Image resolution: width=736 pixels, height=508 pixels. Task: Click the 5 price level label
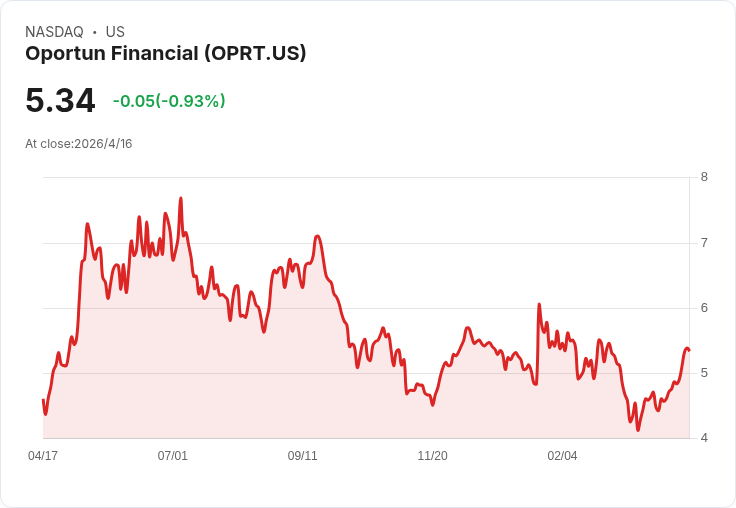tap(704, 373)
